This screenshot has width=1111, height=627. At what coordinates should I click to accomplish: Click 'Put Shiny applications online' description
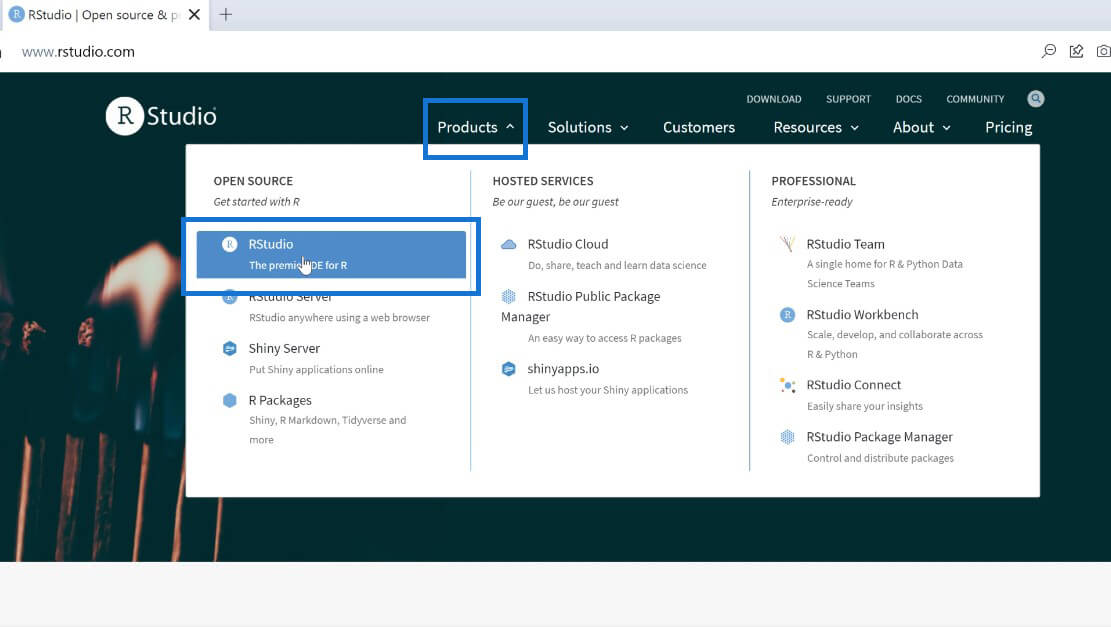coord(316,370)
